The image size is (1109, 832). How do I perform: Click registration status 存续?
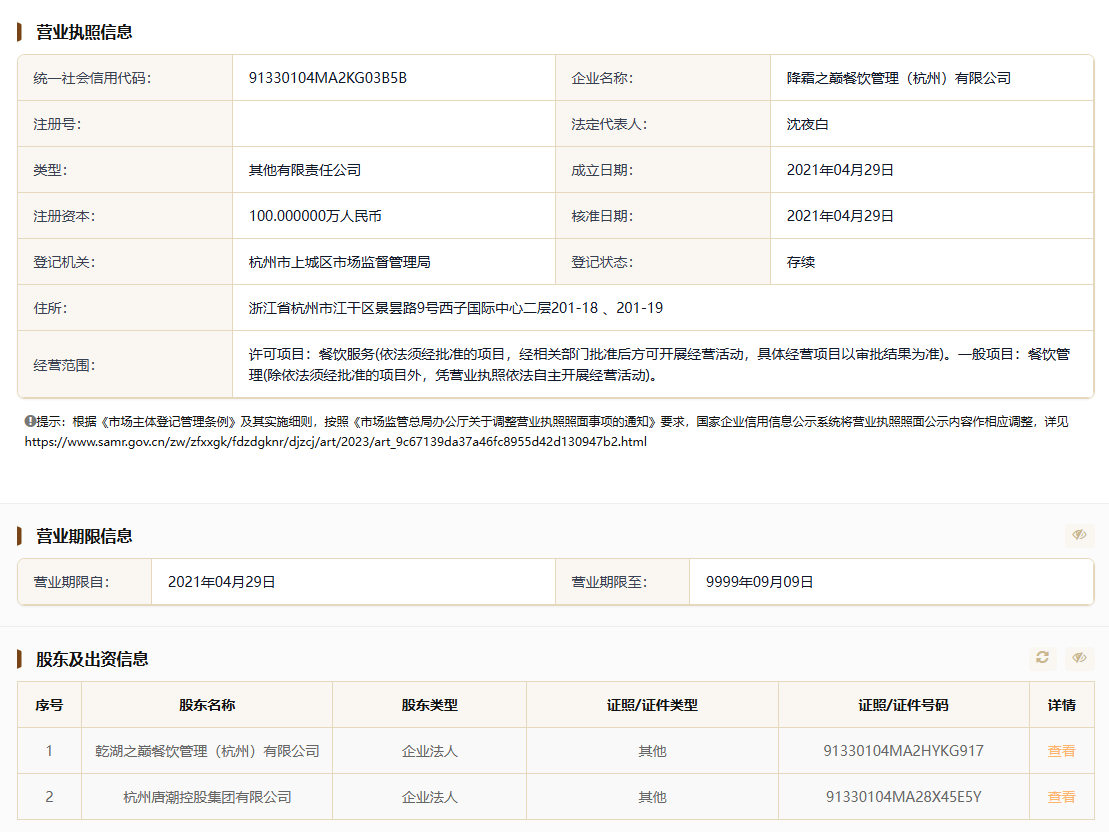point(801,262)
